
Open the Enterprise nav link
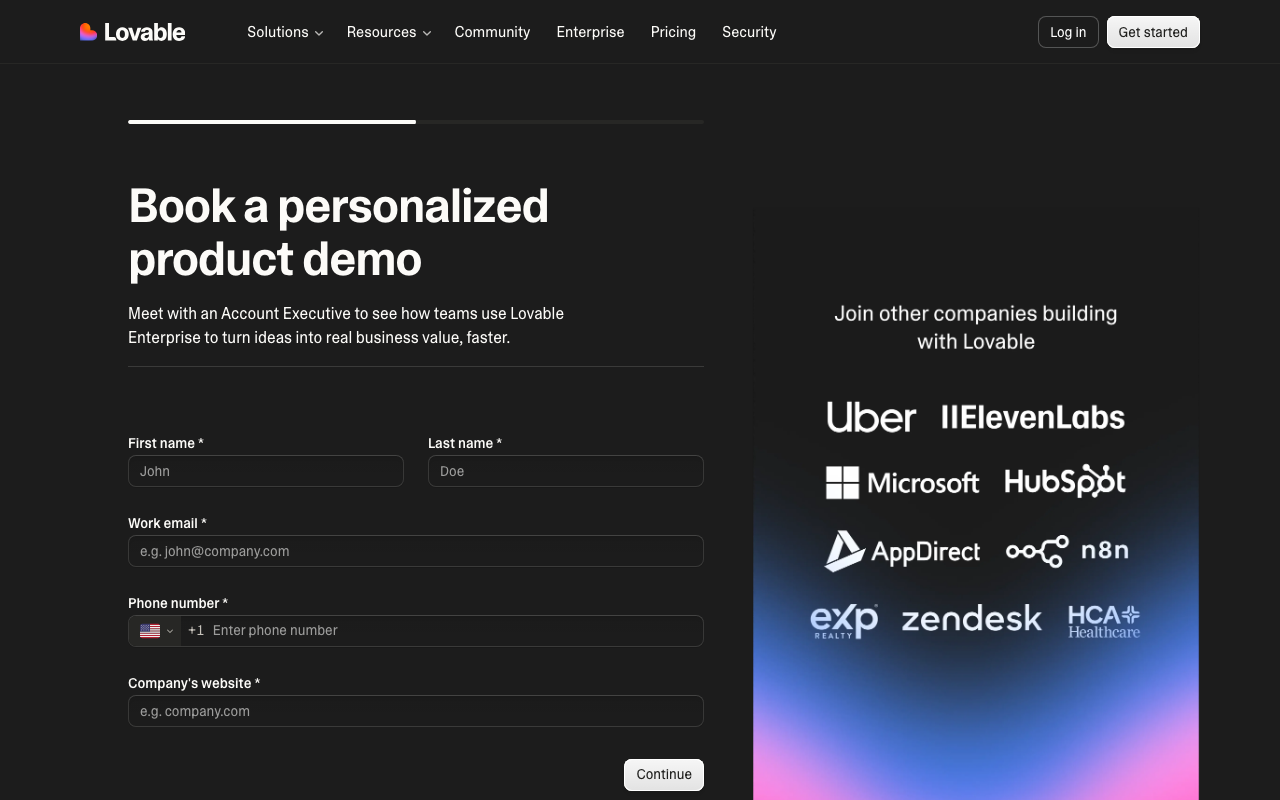click(x=590, y=32)
